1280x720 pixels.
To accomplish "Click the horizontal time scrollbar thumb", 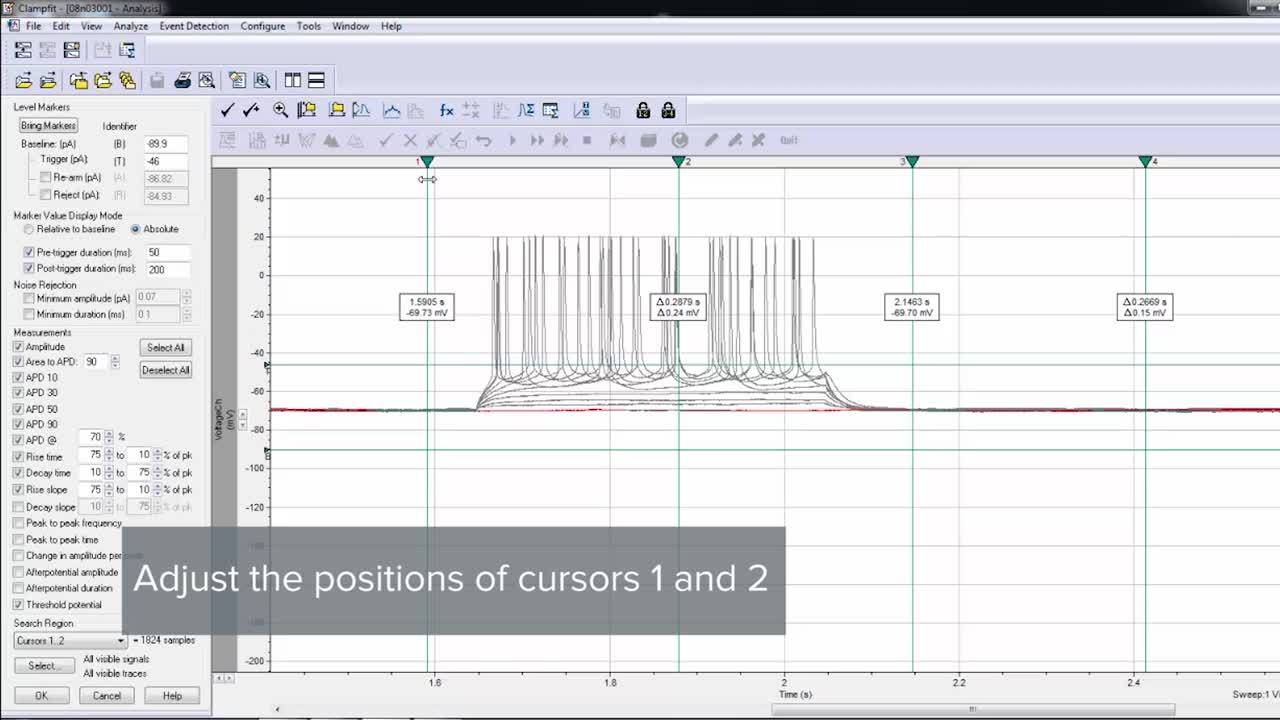I will tap(973, 709).
